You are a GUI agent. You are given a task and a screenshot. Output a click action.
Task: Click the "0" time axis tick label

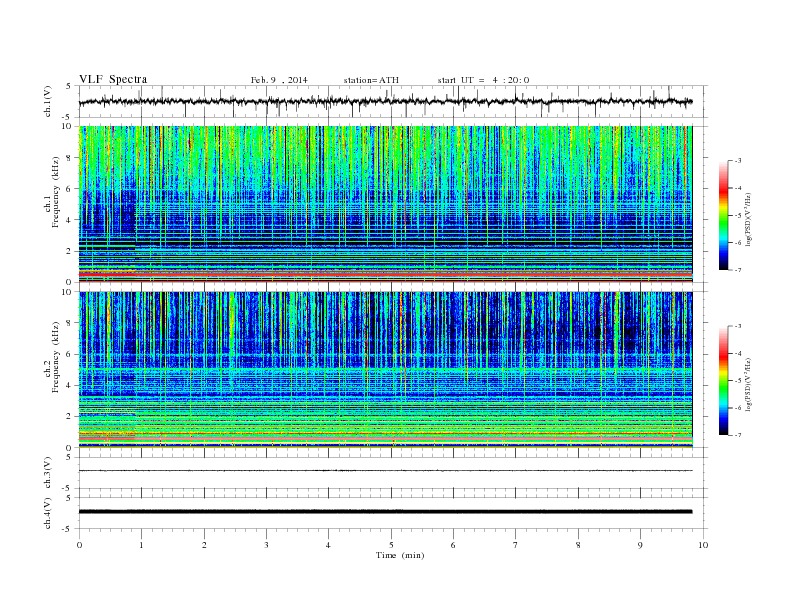(x=79, y=545)
